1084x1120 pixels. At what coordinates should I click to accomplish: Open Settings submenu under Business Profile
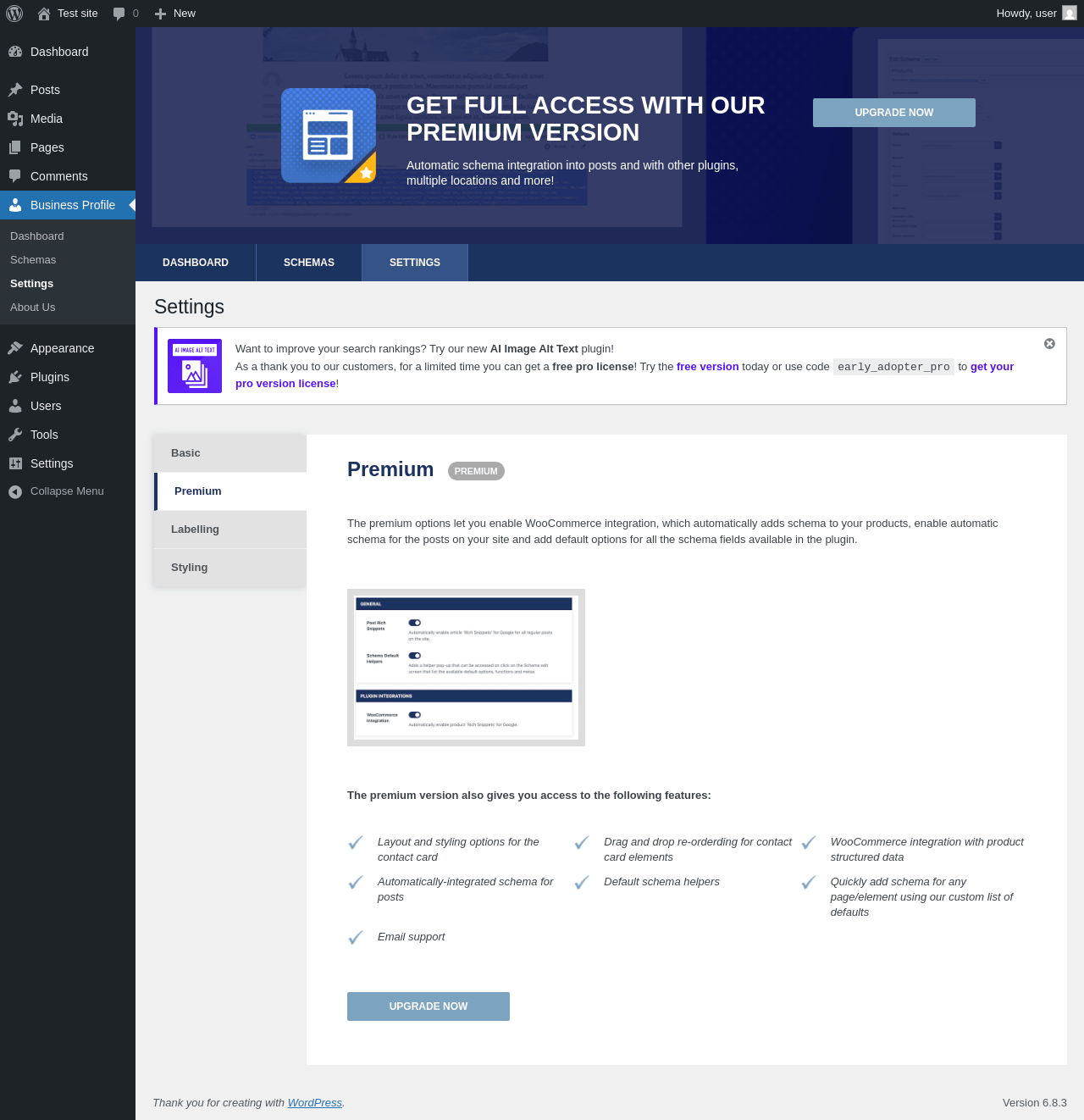pos(32,284)
